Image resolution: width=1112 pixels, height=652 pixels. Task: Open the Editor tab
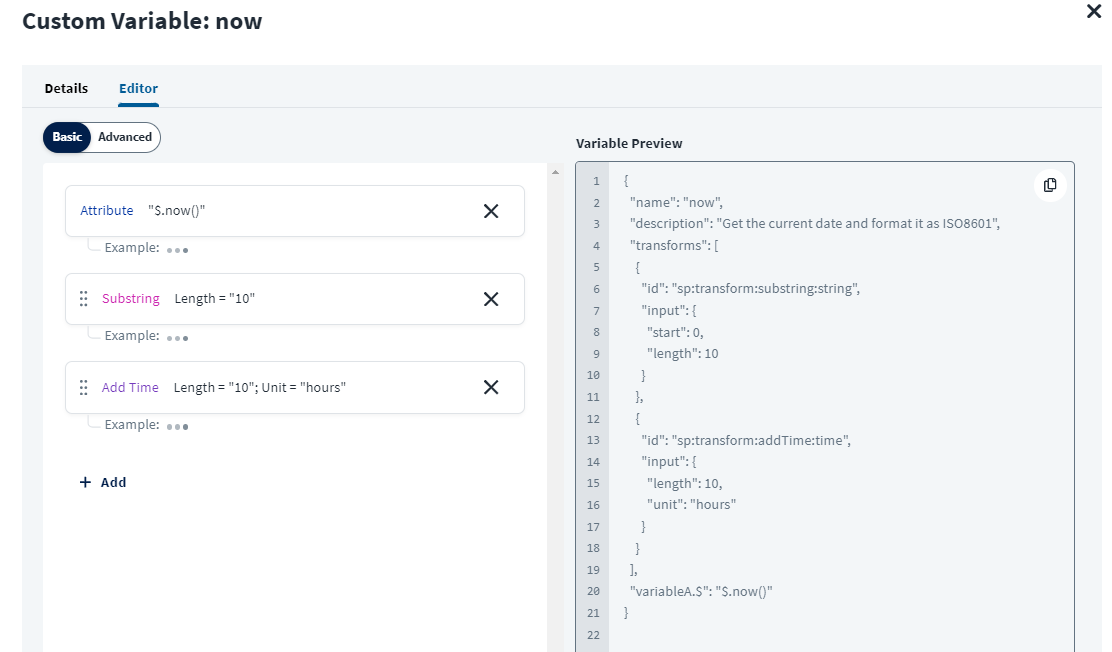[138, 88]
